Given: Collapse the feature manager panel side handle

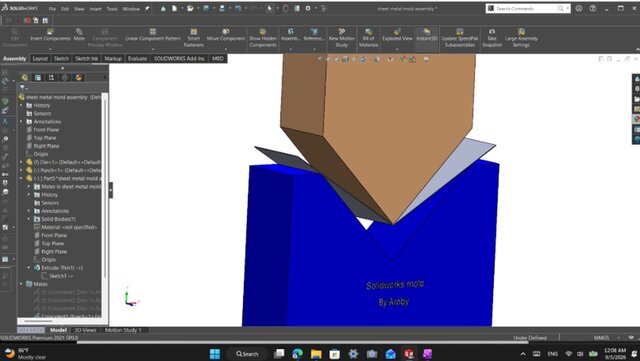Looking at the screenshot, I should coord(111,190).
